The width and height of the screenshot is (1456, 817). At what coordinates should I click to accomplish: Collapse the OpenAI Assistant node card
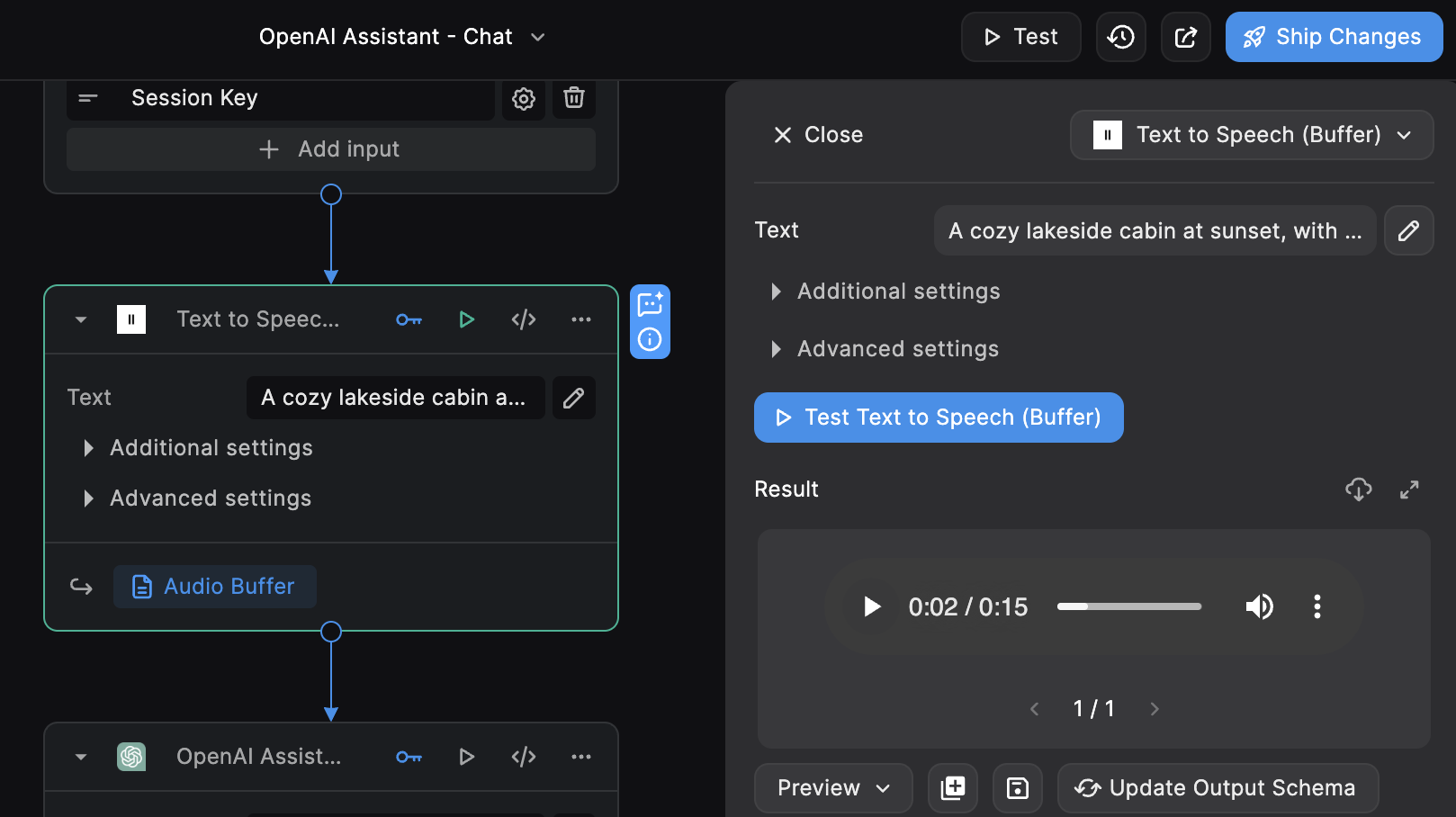81,757
